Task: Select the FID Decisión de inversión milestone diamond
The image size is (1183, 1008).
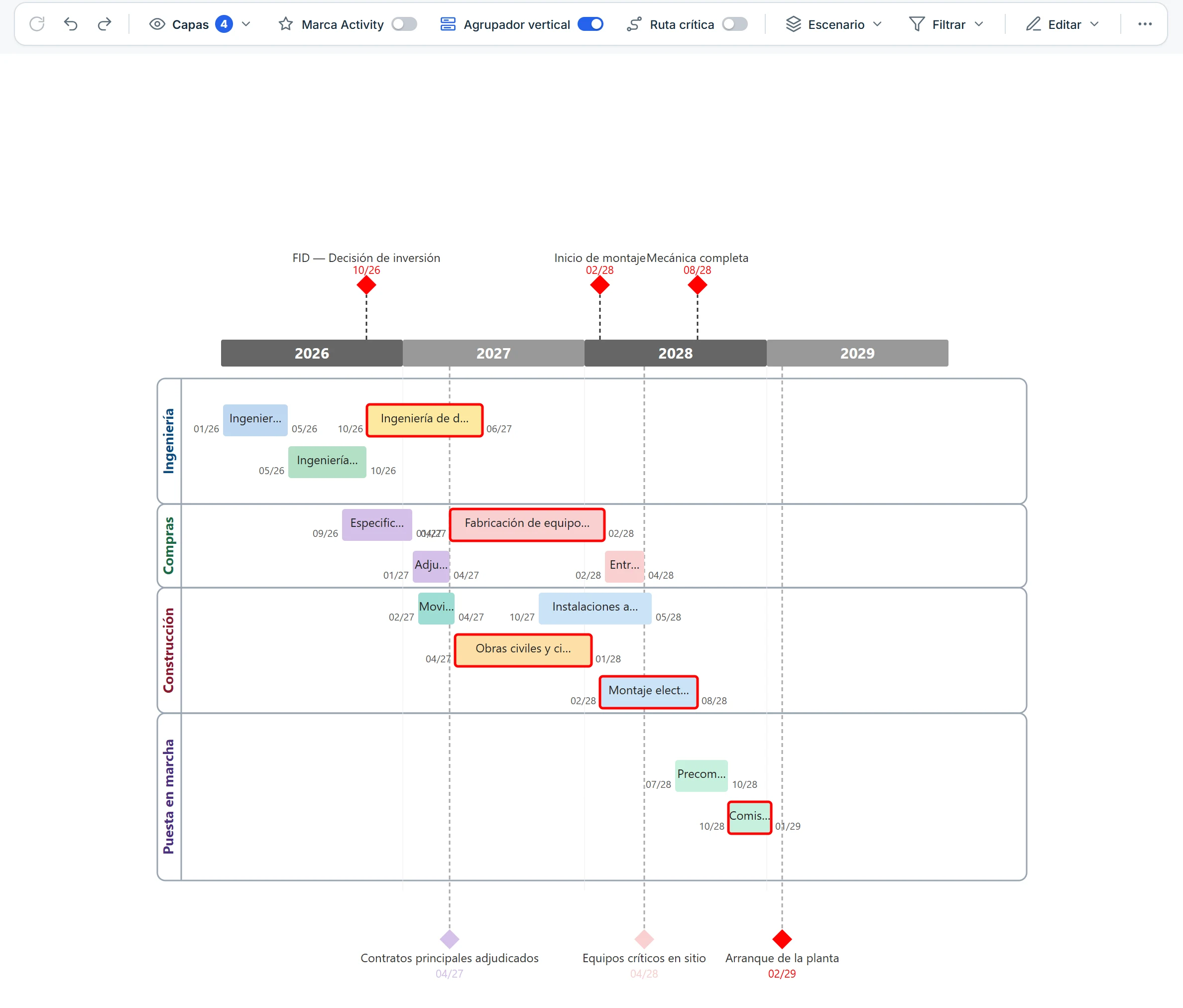Action: 366,285
